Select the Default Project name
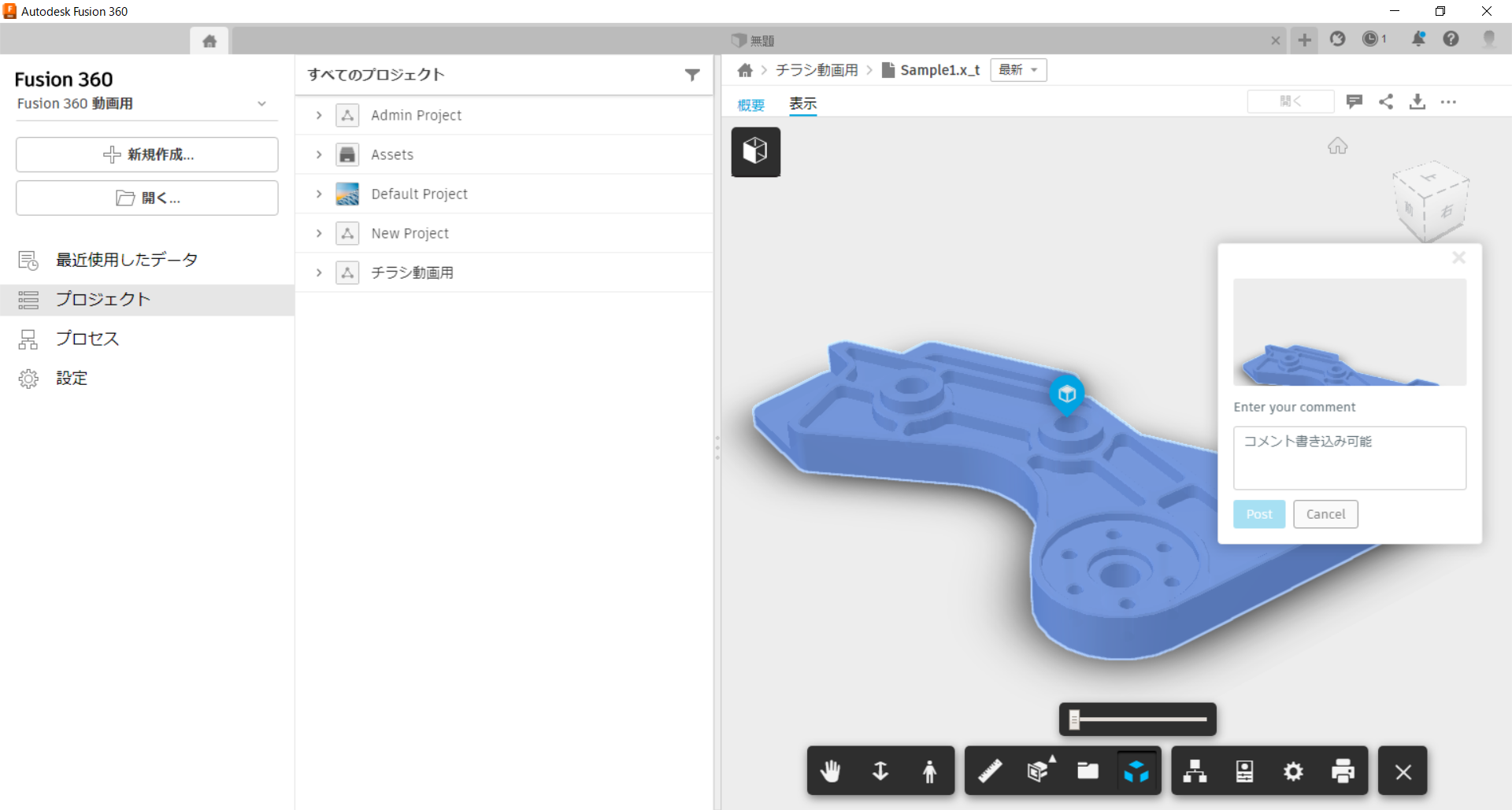This screenshot has width=1512, height=810. point(420,194)
